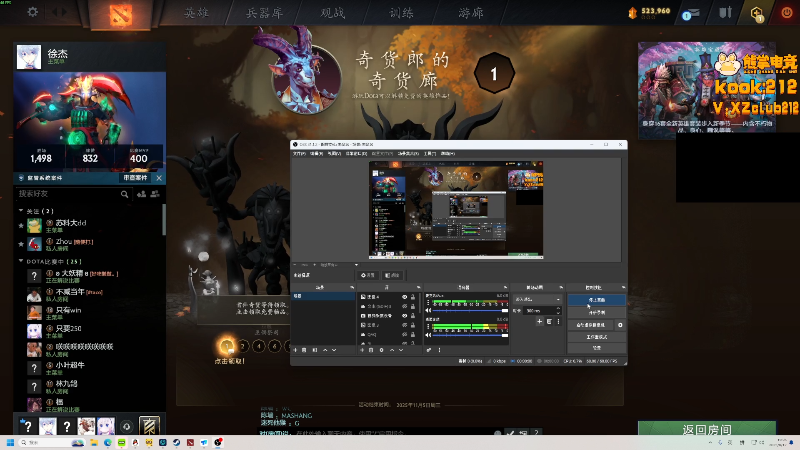
Task: Open the scene transition type dropdown
Action: click(x=538, y=299)
